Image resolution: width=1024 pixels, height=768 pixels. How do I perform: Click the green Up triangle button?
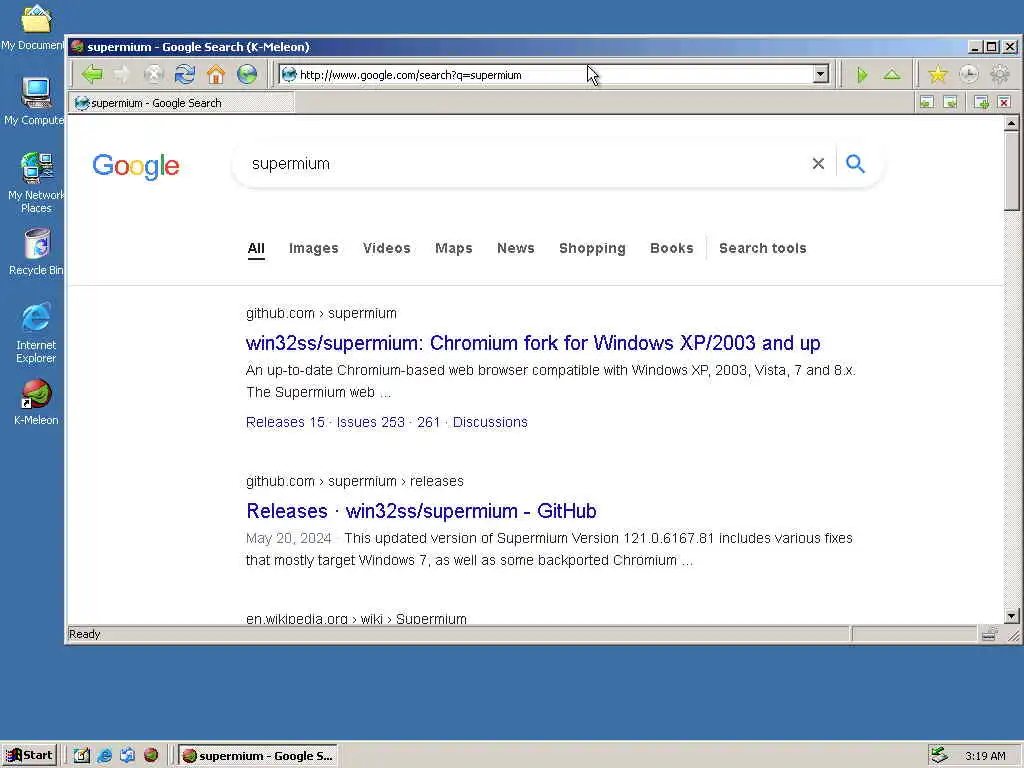(892, 75)
